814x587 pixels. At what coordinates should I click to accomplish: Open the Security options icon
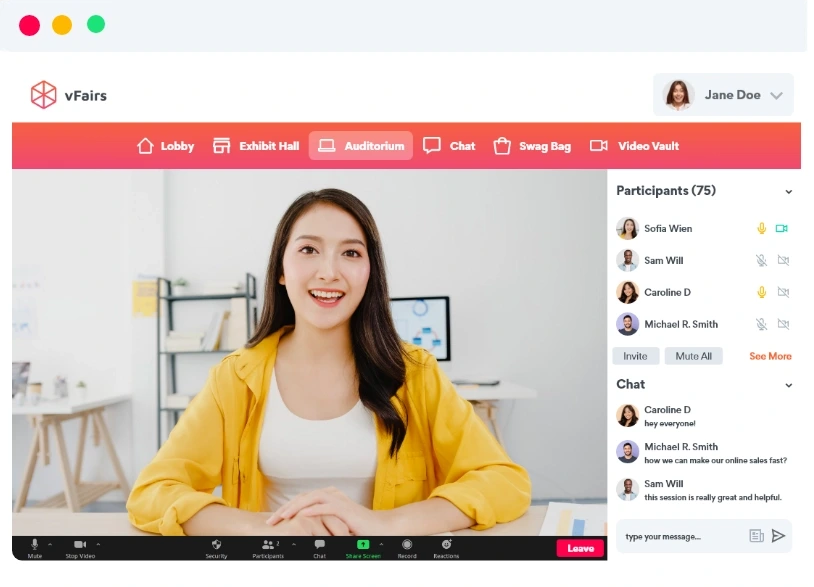point(215,545)
